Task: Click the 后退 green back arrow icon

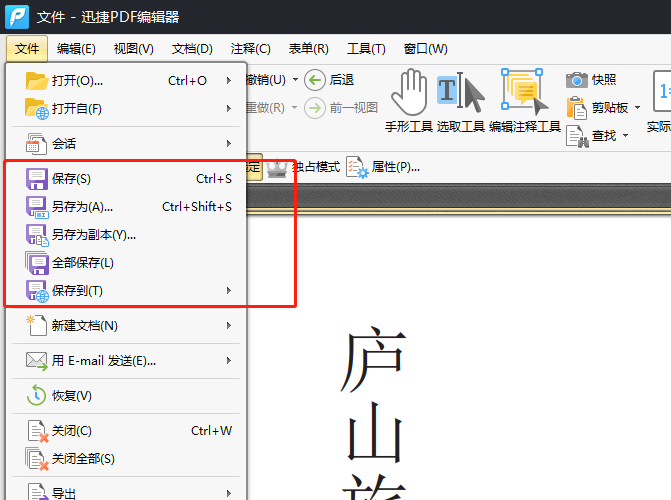Action: point(315,80)
